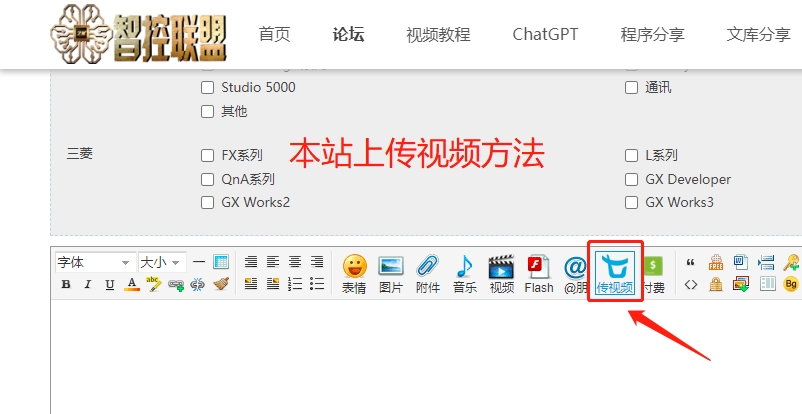Viewport: 802px width, 414px height.
Task: Set the post background with the Bg icon
Action: click(791, 284)
